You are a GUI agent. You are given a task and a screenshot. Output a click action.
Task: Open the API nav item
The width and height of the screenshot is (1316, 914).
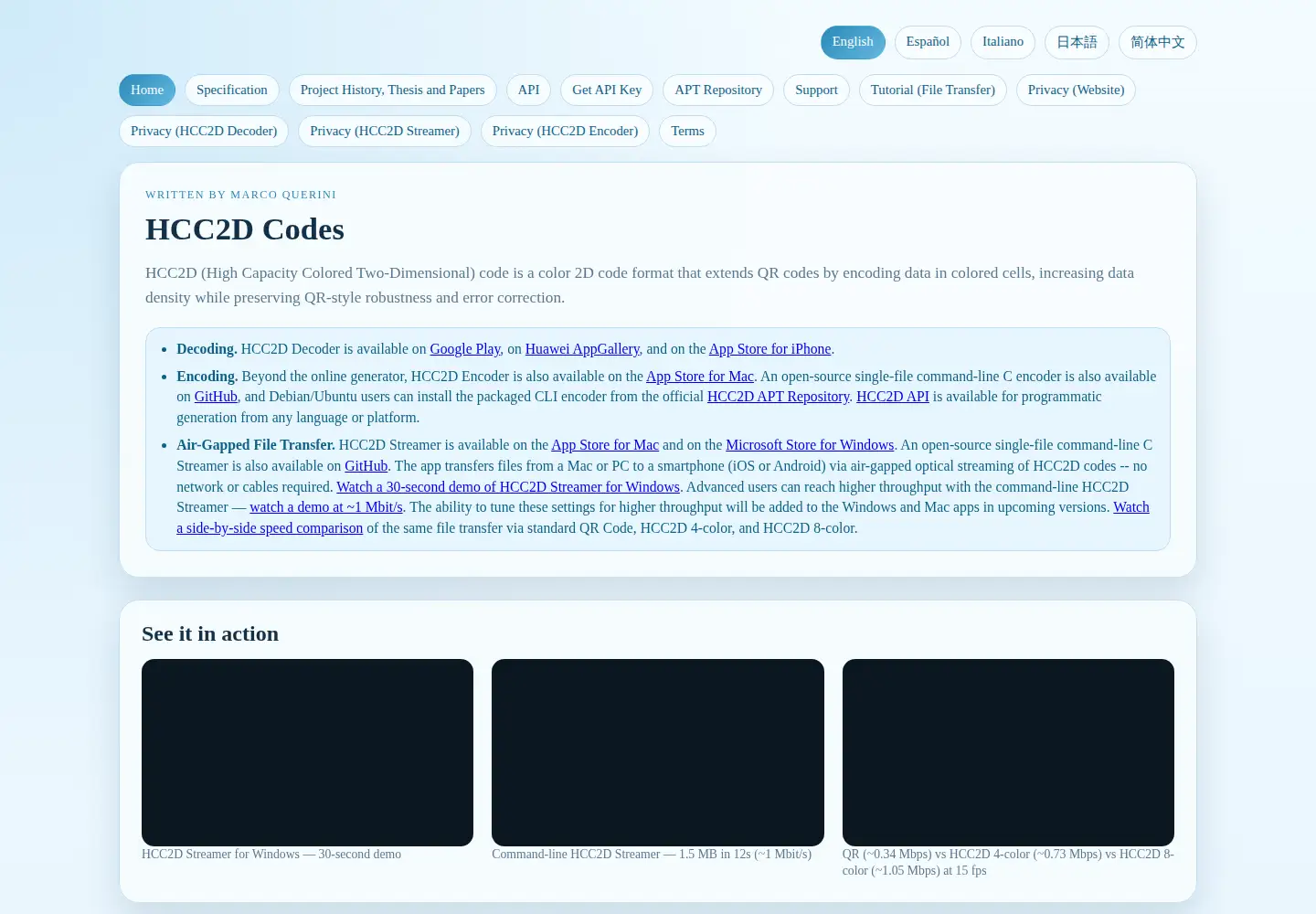point(528,90)
